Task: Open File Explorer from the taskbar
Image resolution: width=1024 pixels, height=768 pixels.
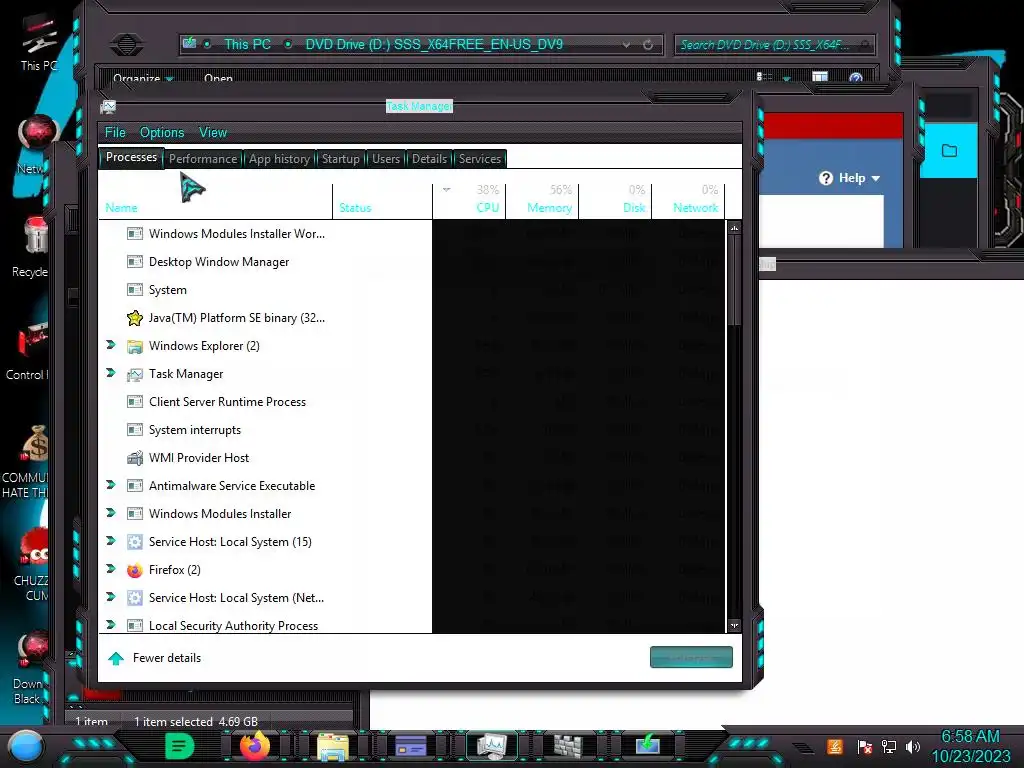Action: coord(332,747)
